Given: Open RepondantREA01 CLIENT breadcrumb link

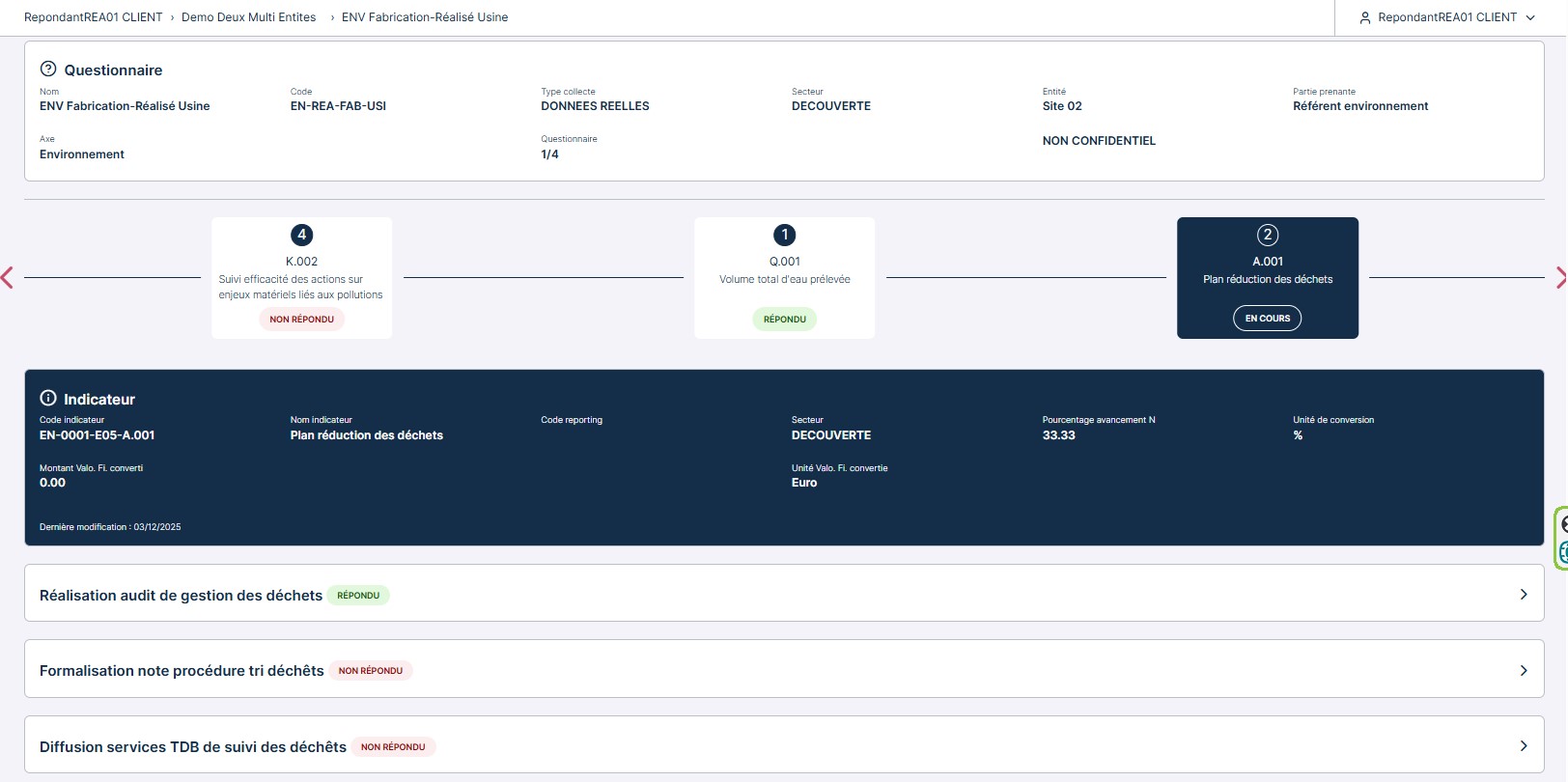Looking at the screenshot, I should 94,17.
